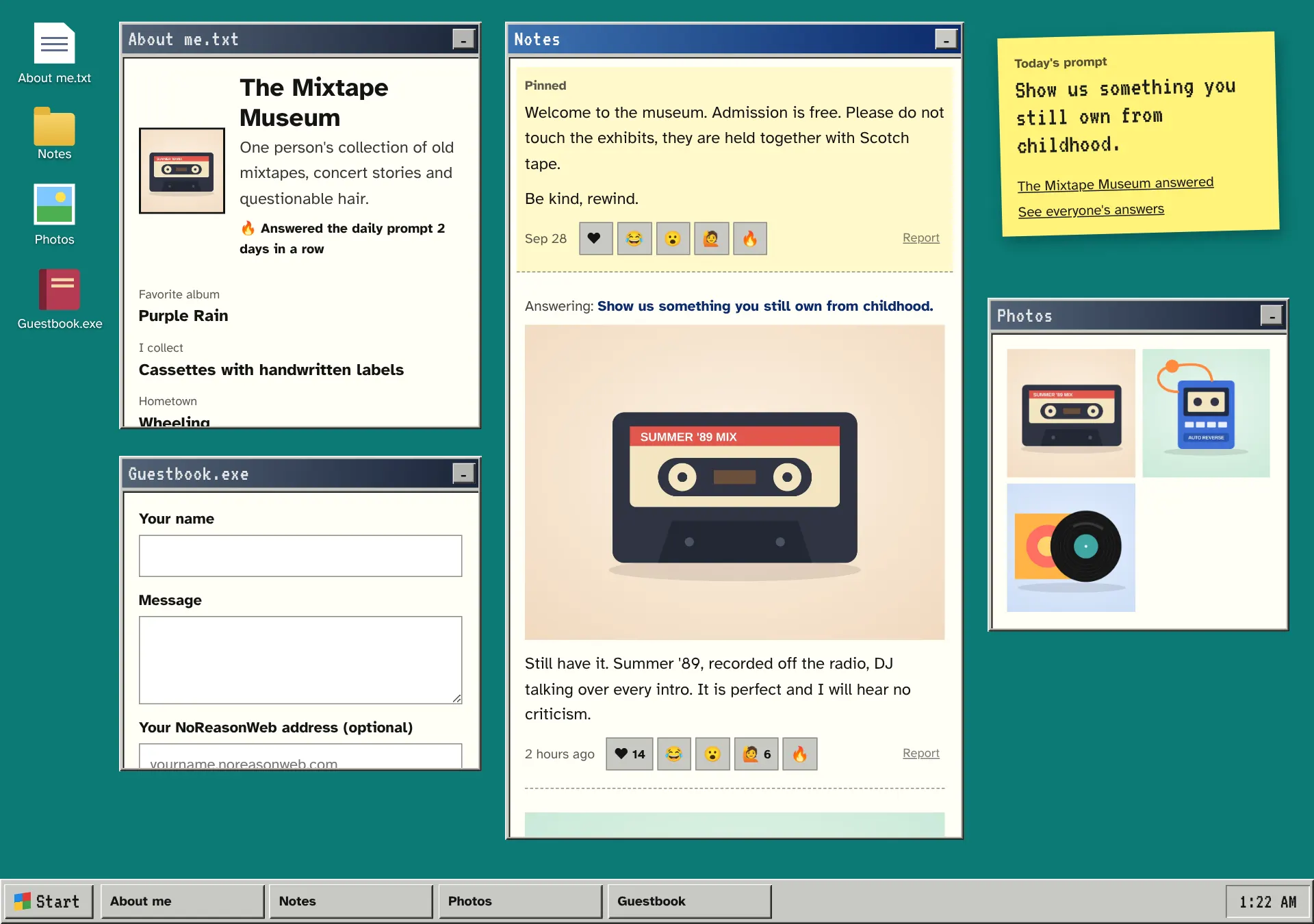The width and height of the screenshot is (1314, 924).
Task: Click 'Cassettes with handwritten labels' text
Action: coord(271,370)
